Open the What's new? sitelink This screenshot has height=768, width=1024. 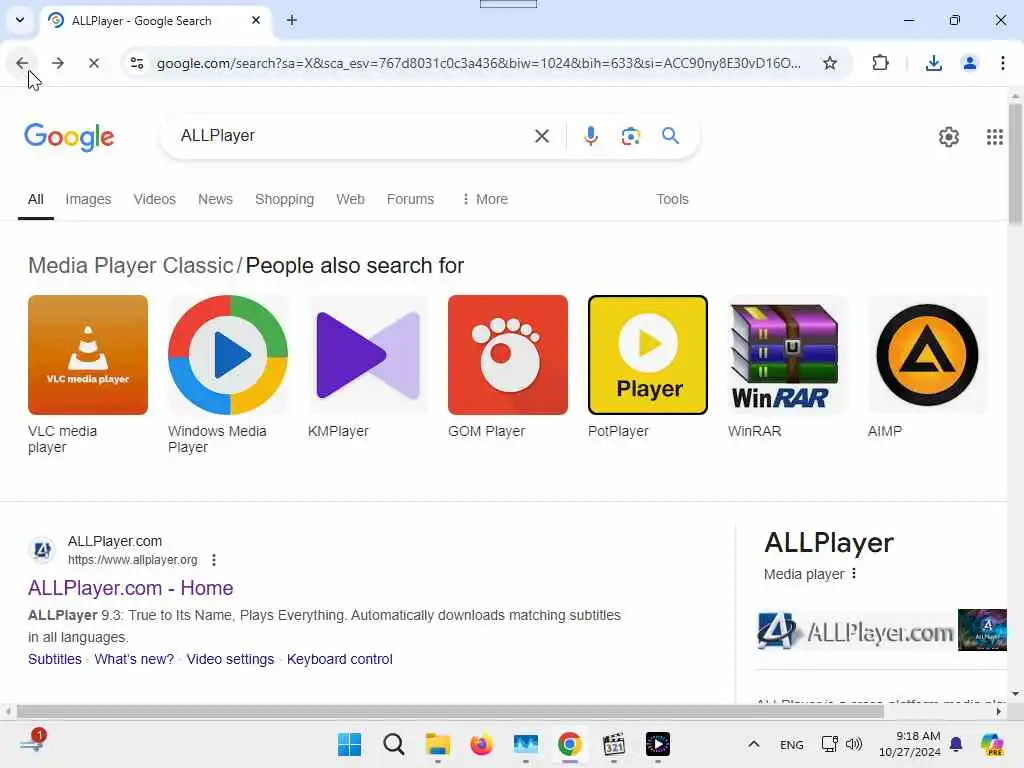(x=135, y=660)
